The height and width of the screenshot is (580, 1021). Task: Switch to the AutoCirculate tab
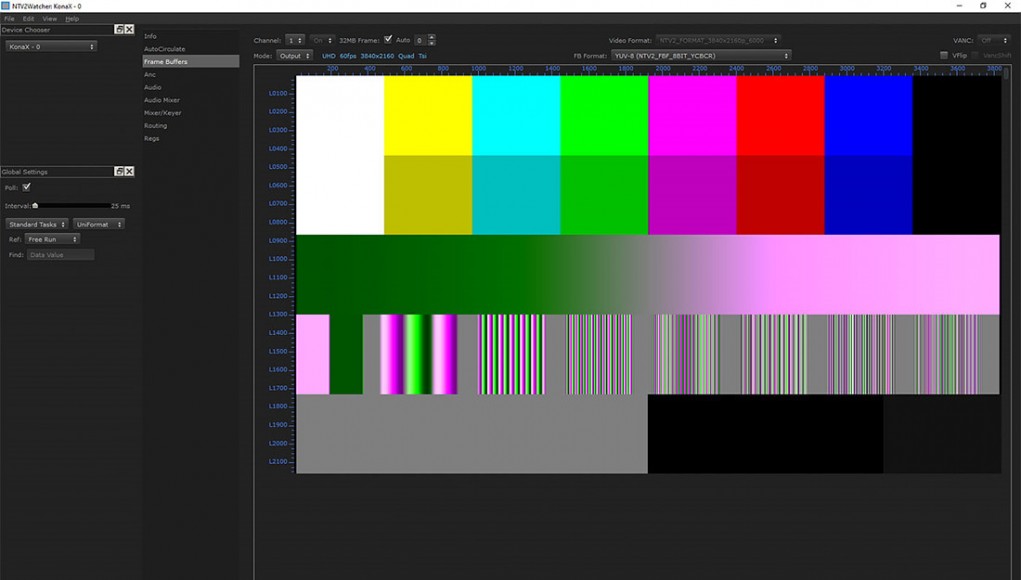coord(165,49)
